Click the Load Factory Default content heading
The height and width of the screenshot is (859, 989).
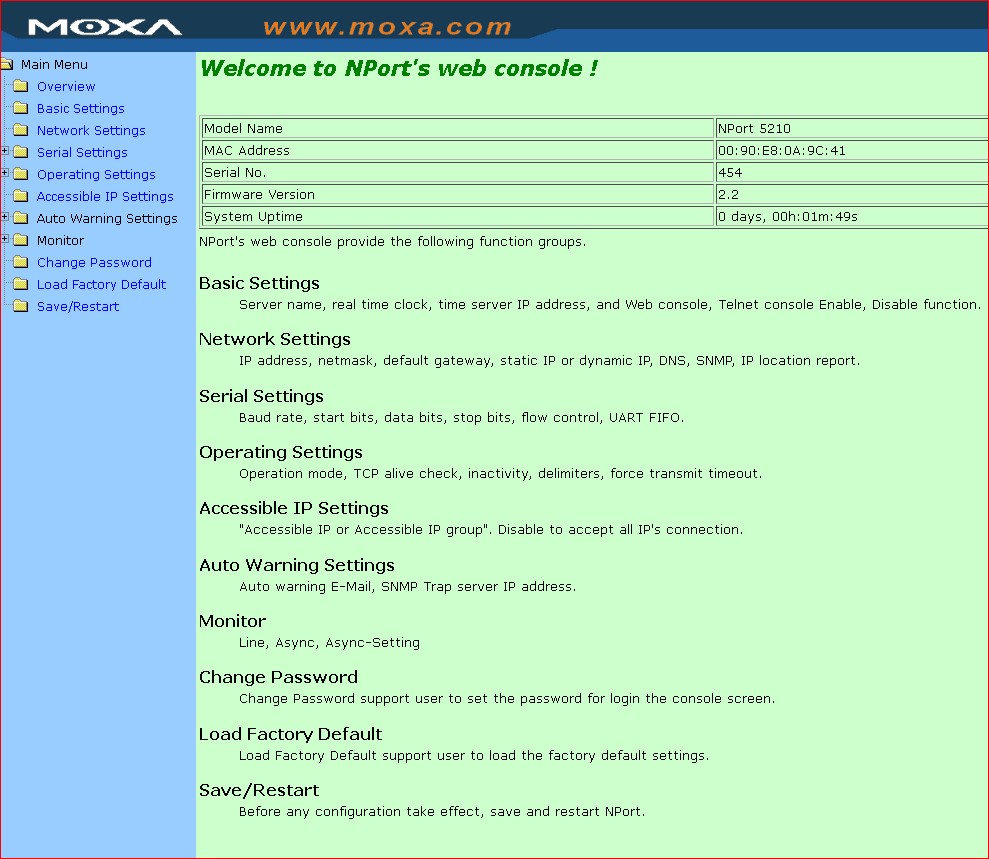coord(291,734)
